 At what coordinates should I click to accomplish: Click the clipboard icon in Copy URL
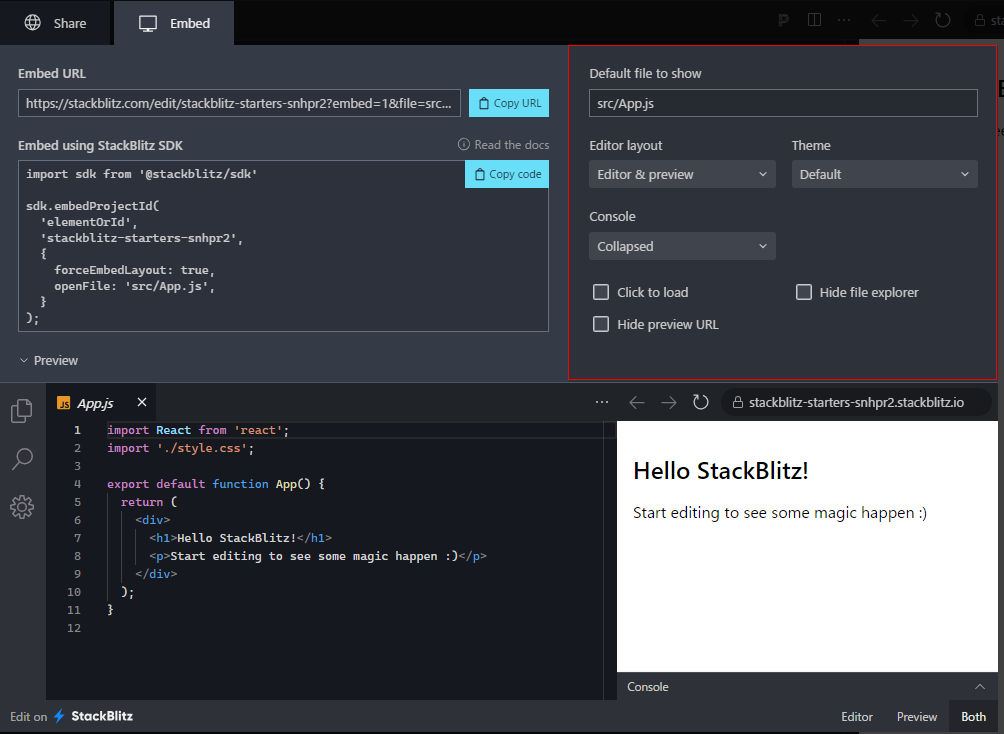tap(484, 103)
